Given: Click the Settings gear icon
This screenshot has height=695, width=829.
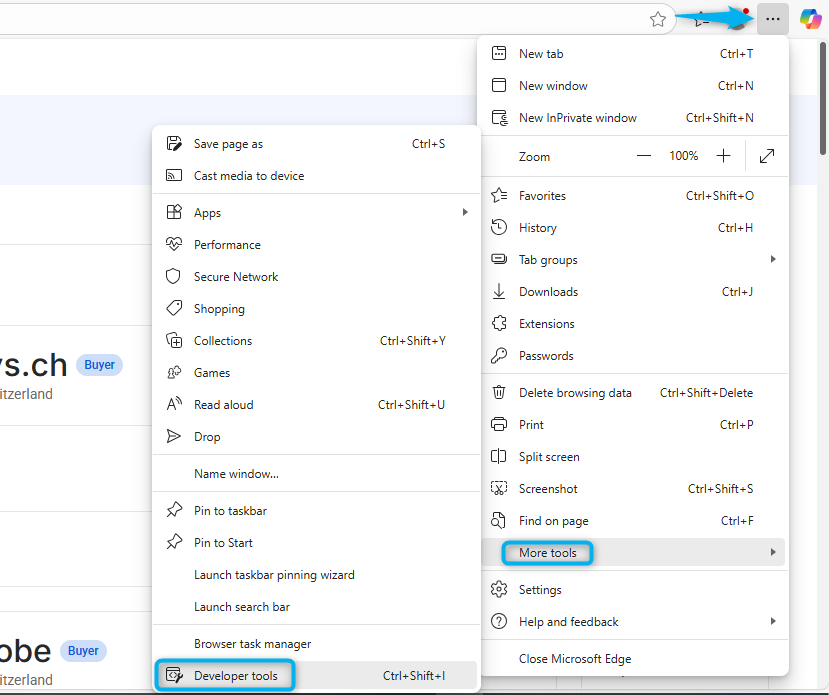Looking at the screenshot, I should [499, 589].
